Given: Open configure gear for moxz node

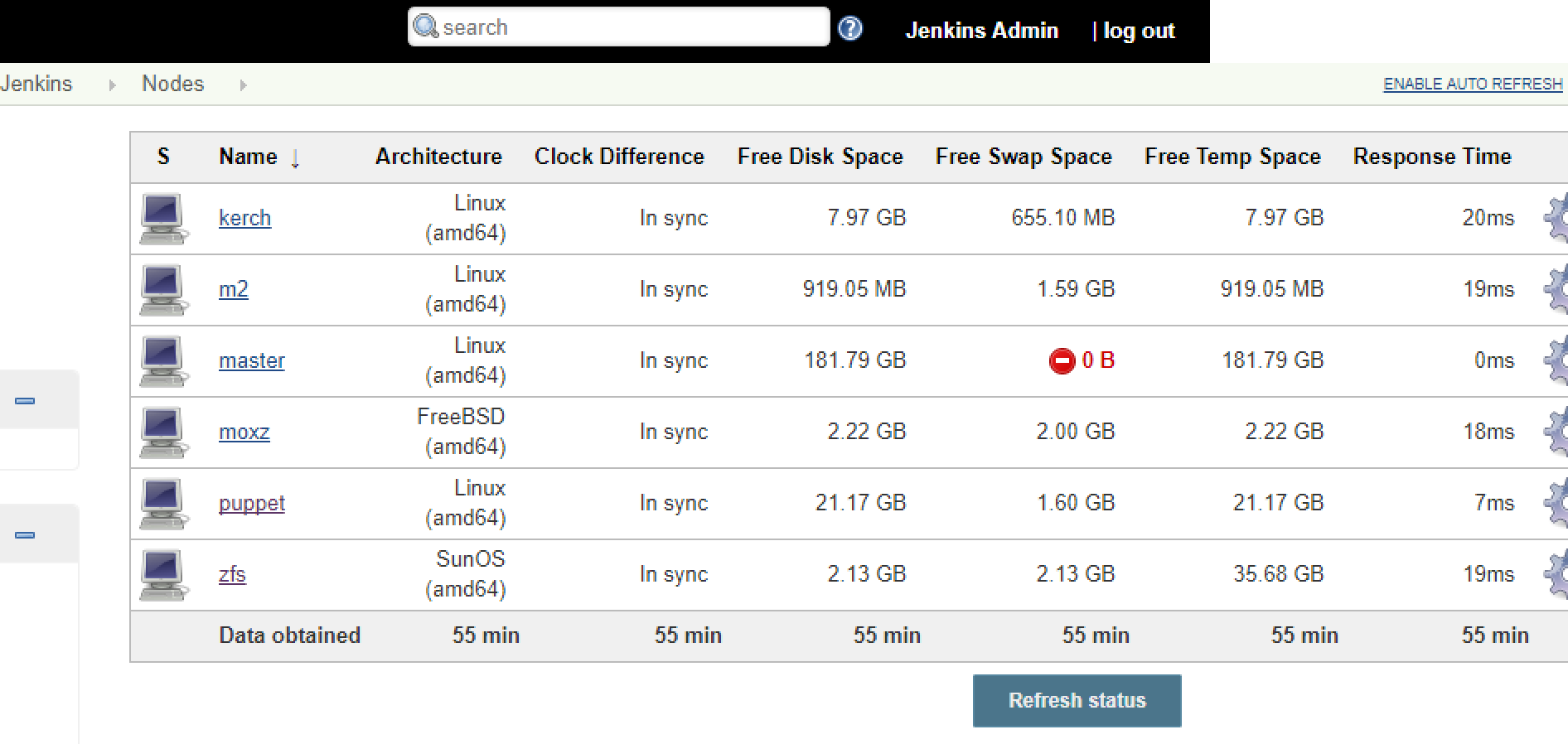Looking at the screenshot, I should tap(1556, 432).
